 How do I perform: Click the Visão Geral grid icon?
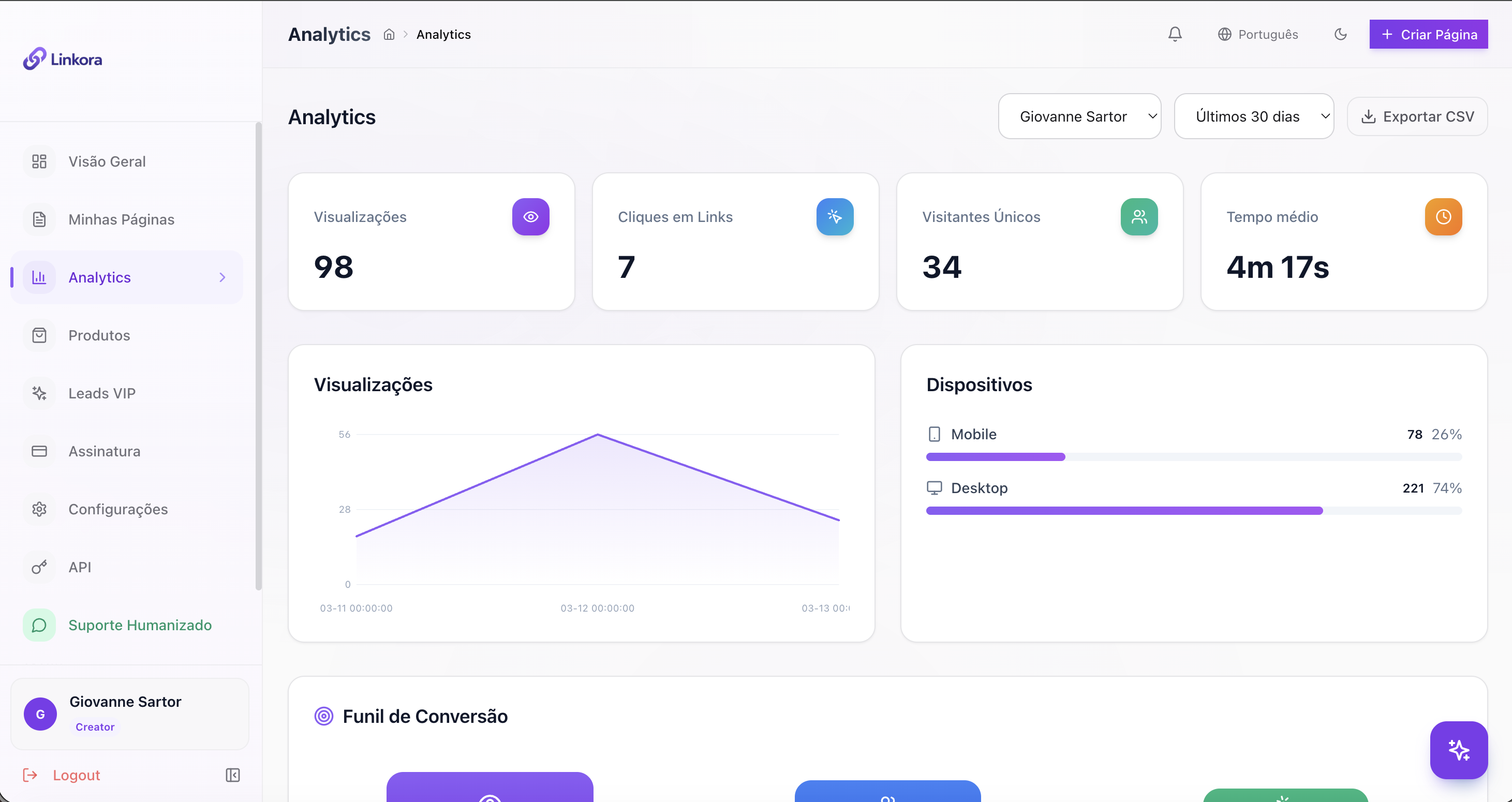[39, 161]
